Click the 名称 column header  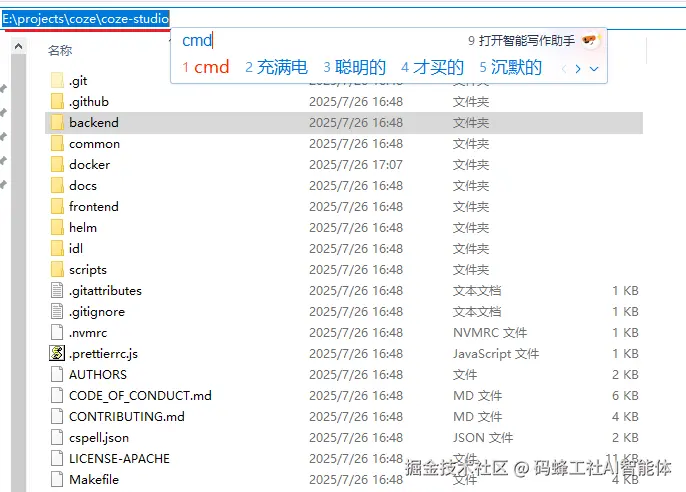[x=60, y=51]
